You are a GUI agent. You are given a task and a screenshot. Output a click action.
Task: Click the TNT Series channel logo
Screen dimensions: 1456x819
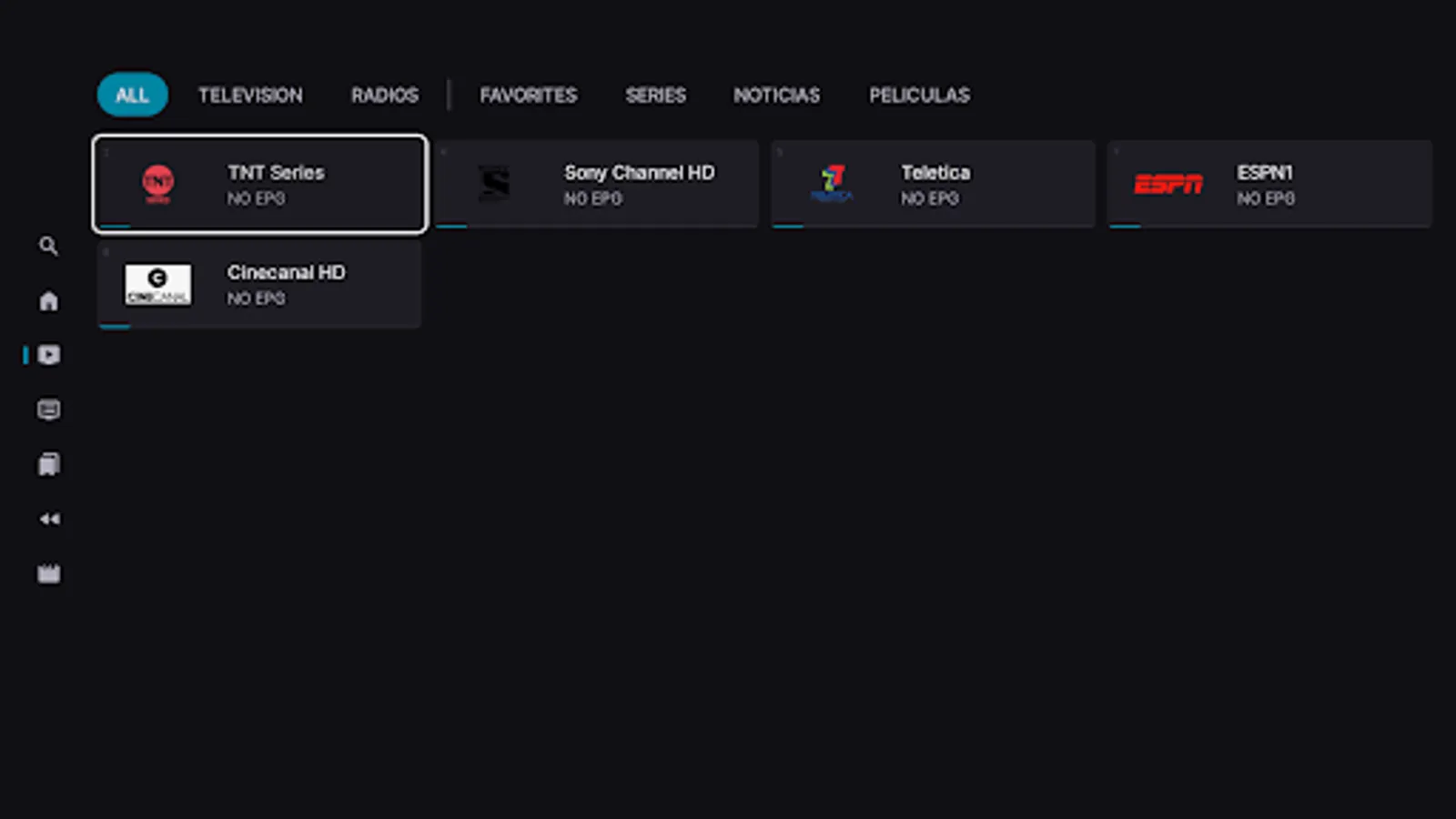[x=157, y=184]
